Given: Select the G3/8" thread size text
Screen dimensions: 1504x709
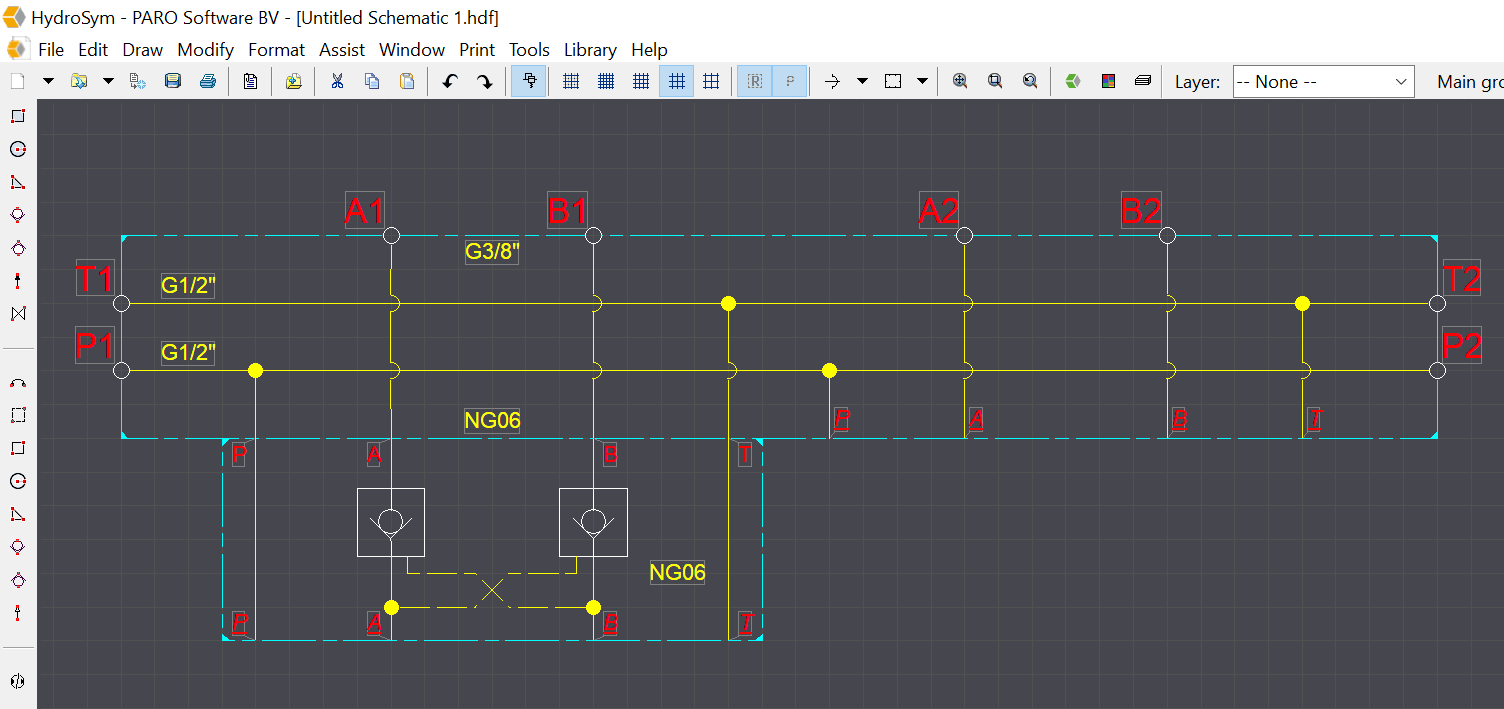Looking at the screenshot, I should tap(492, 251).
